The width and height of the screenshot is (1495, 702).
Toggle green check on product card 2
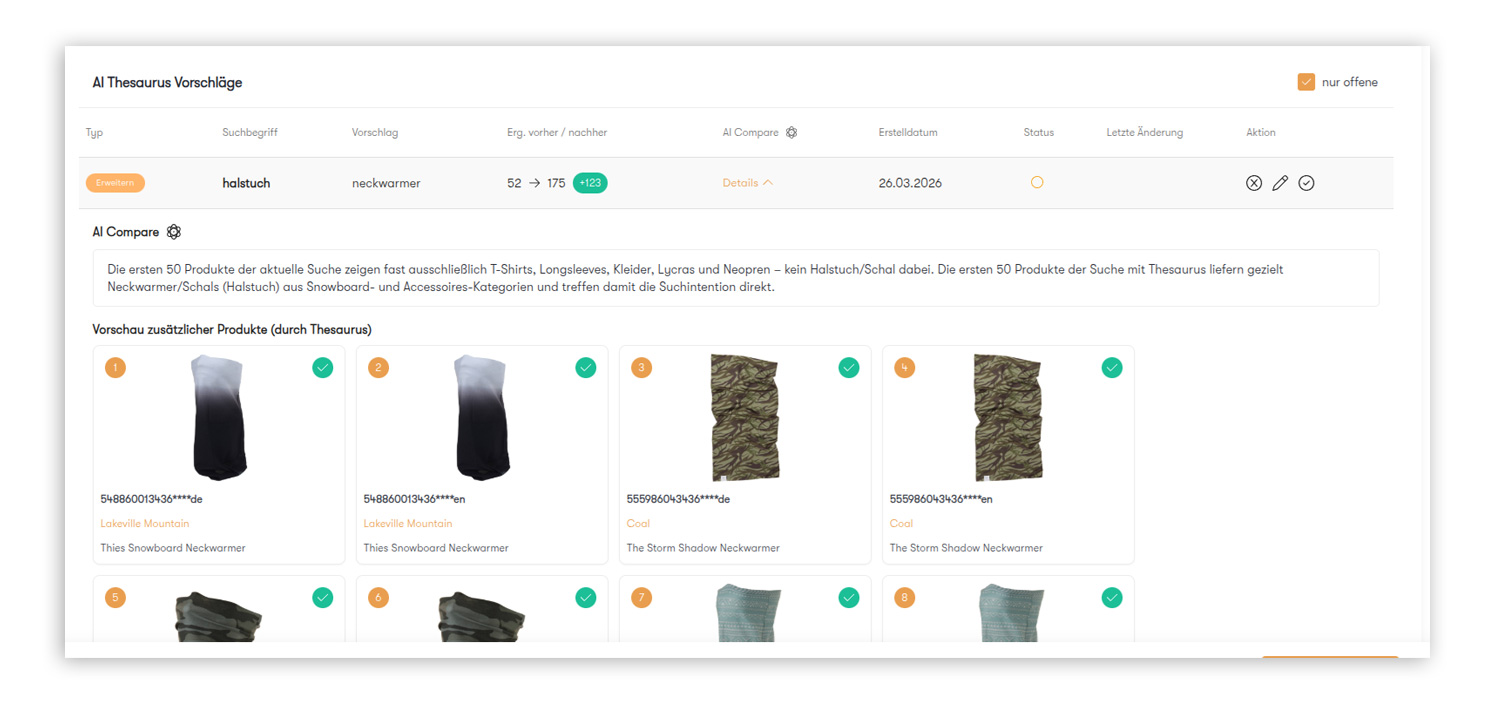pos(586,368)
